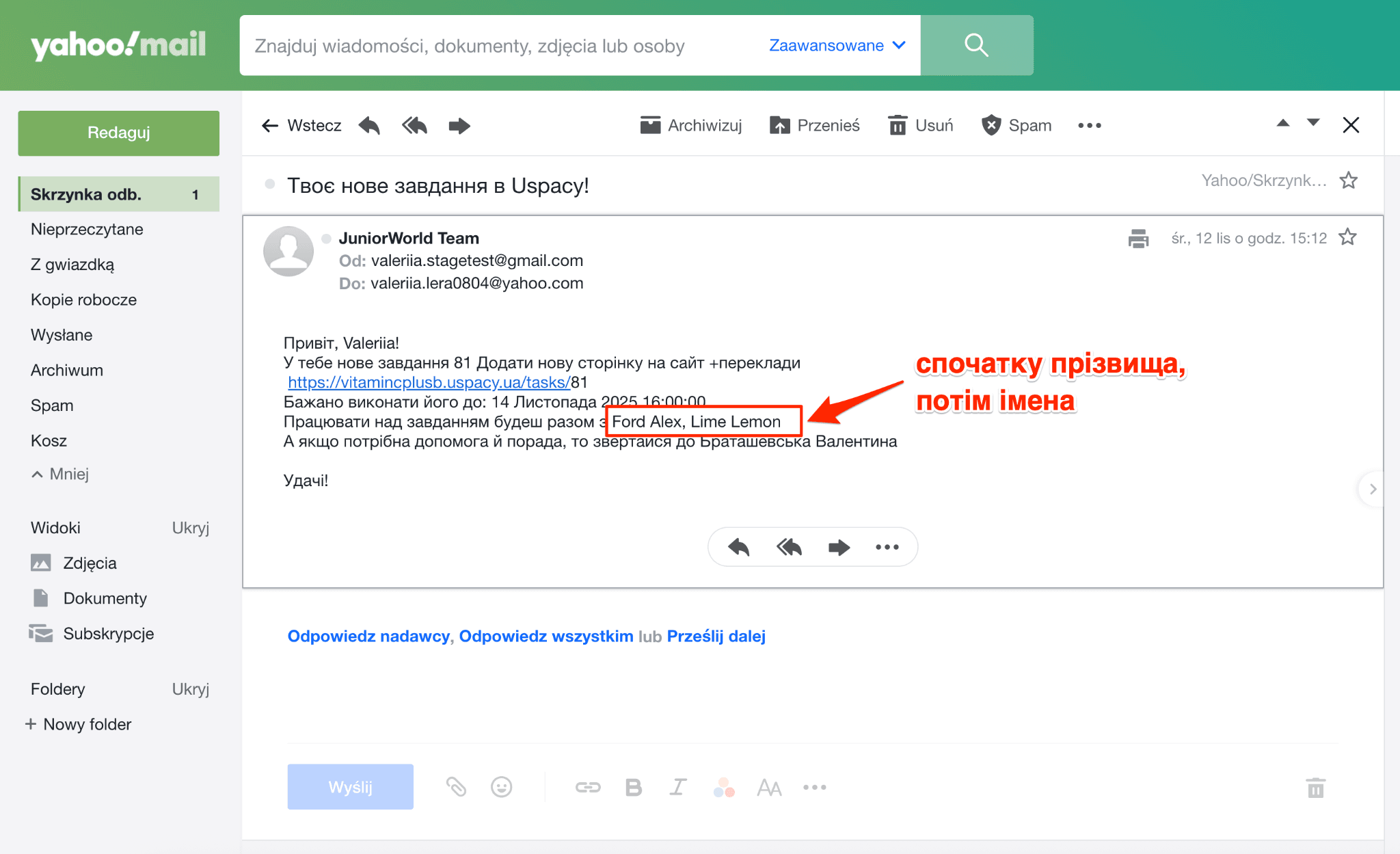
Task: Open the vitamincplusb.uspacy.ua tasks link
Action: [429, 382]
